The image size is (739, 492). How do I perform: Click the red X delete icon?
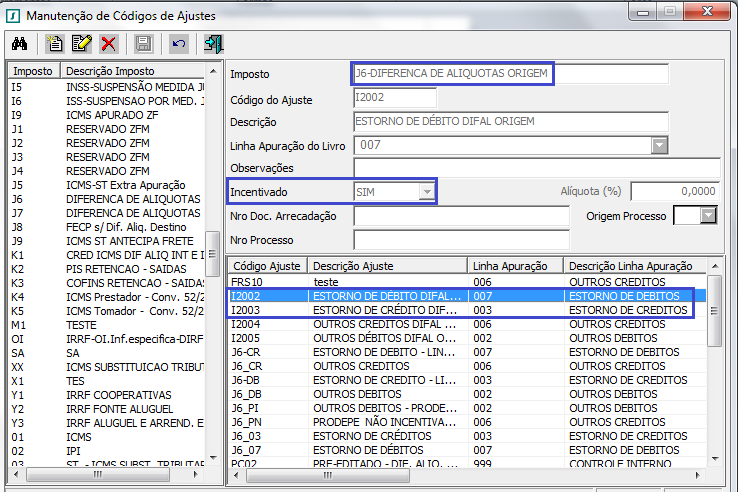(x=108, y=44)
